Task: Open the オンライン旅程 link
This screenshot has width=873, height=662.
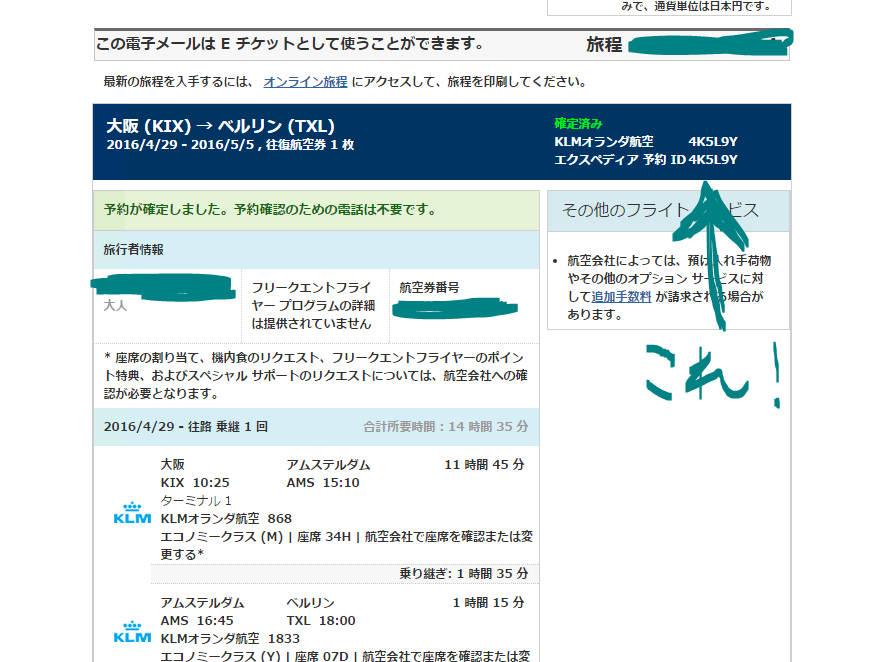Action: (305, 82)
